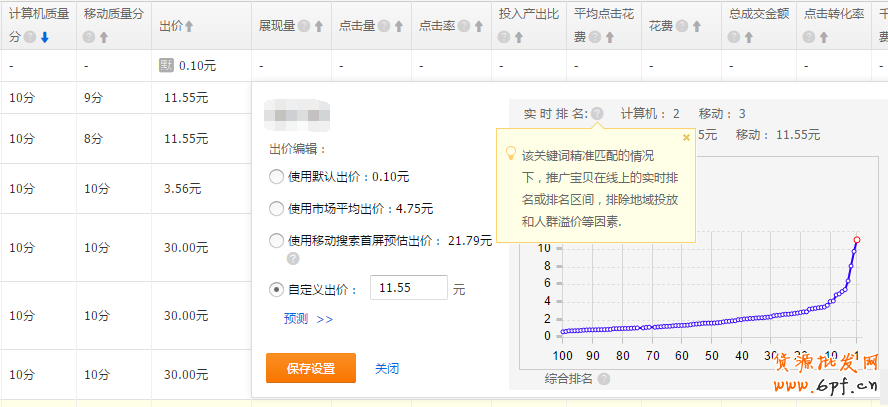Sort by 点击量 using its arrow
Viewport: 888px width, 407px height.
(398, 26)
